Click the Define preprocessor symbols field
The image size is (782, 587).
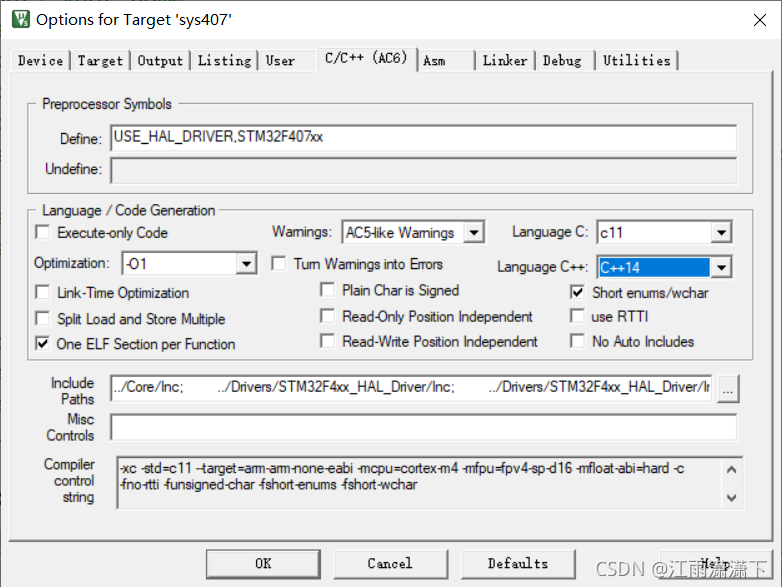[x=423, y=138]
